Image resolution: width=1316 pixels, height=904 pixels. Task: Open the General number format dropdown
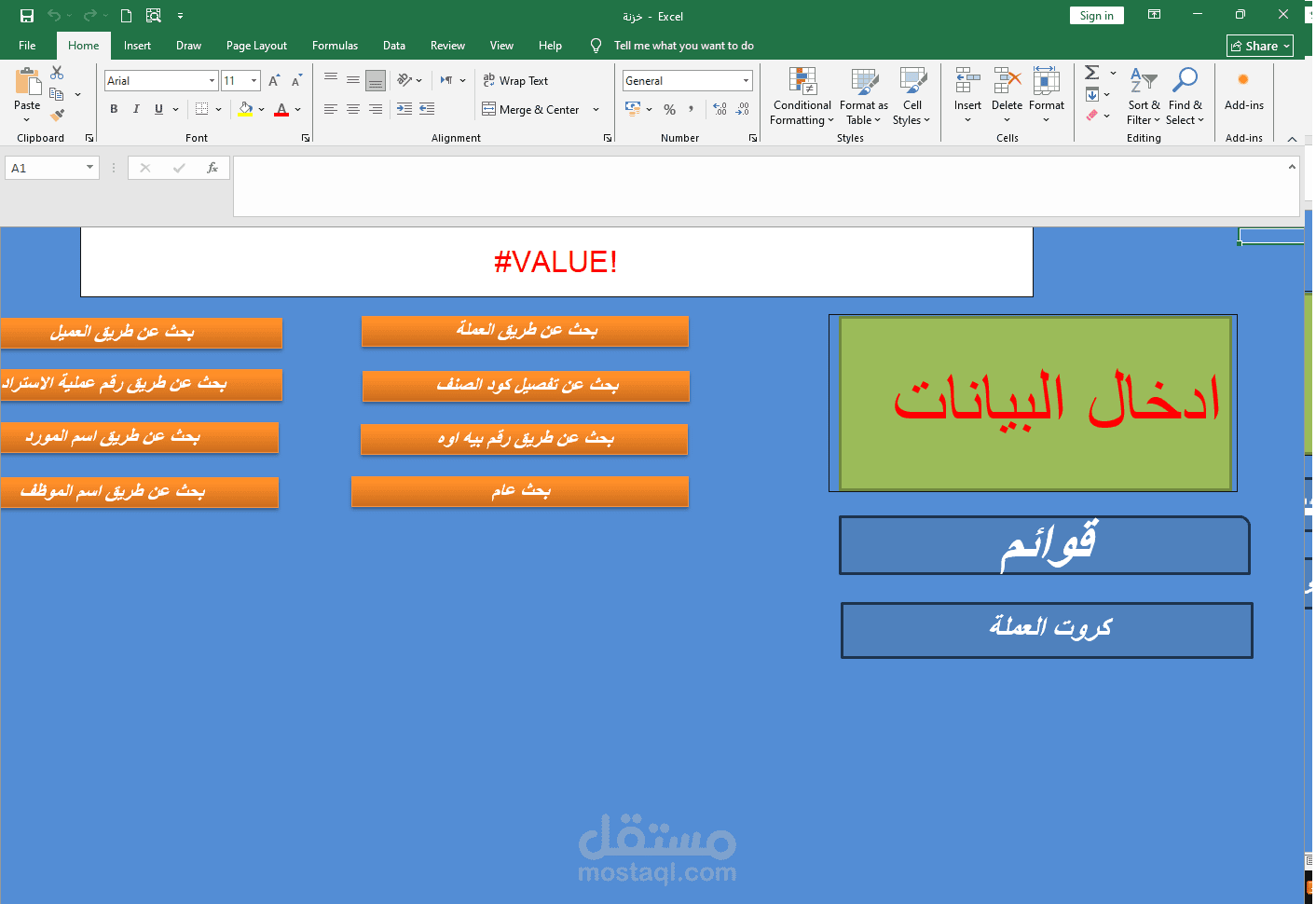click(x=746, y=81)
